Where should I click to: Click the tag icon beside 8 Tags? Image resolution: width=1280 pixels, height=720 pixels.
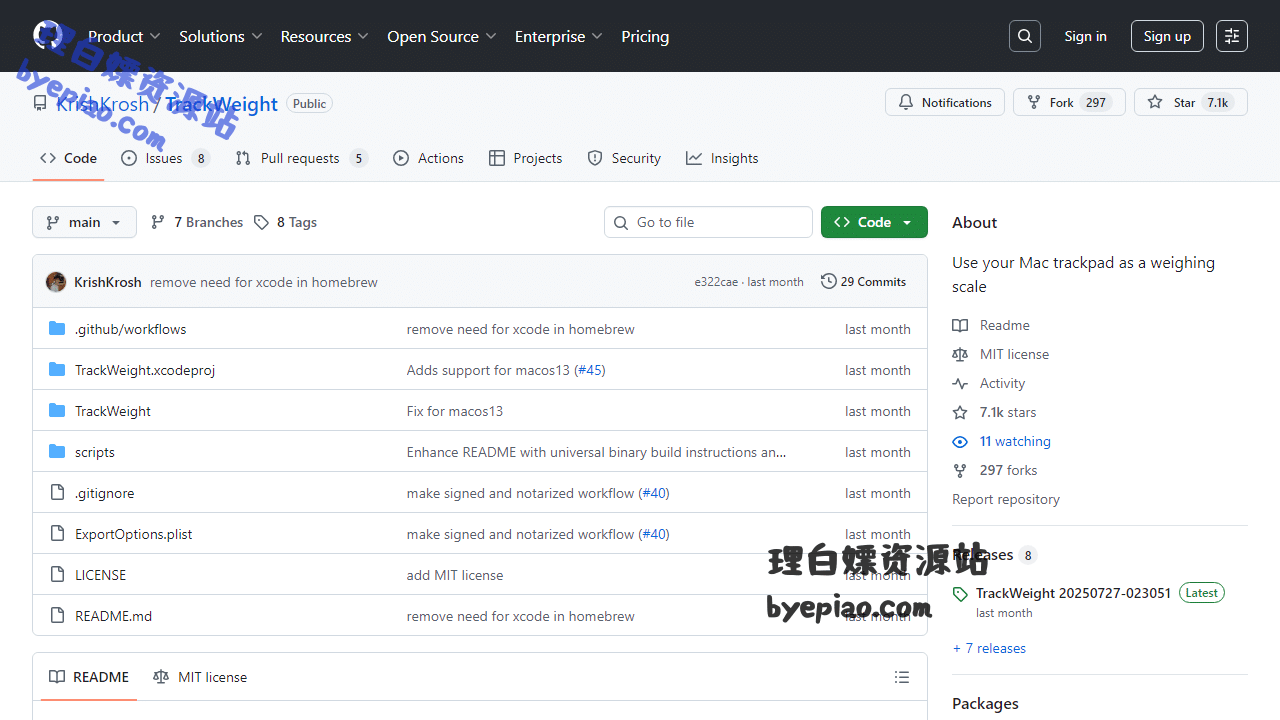(261, 222)
